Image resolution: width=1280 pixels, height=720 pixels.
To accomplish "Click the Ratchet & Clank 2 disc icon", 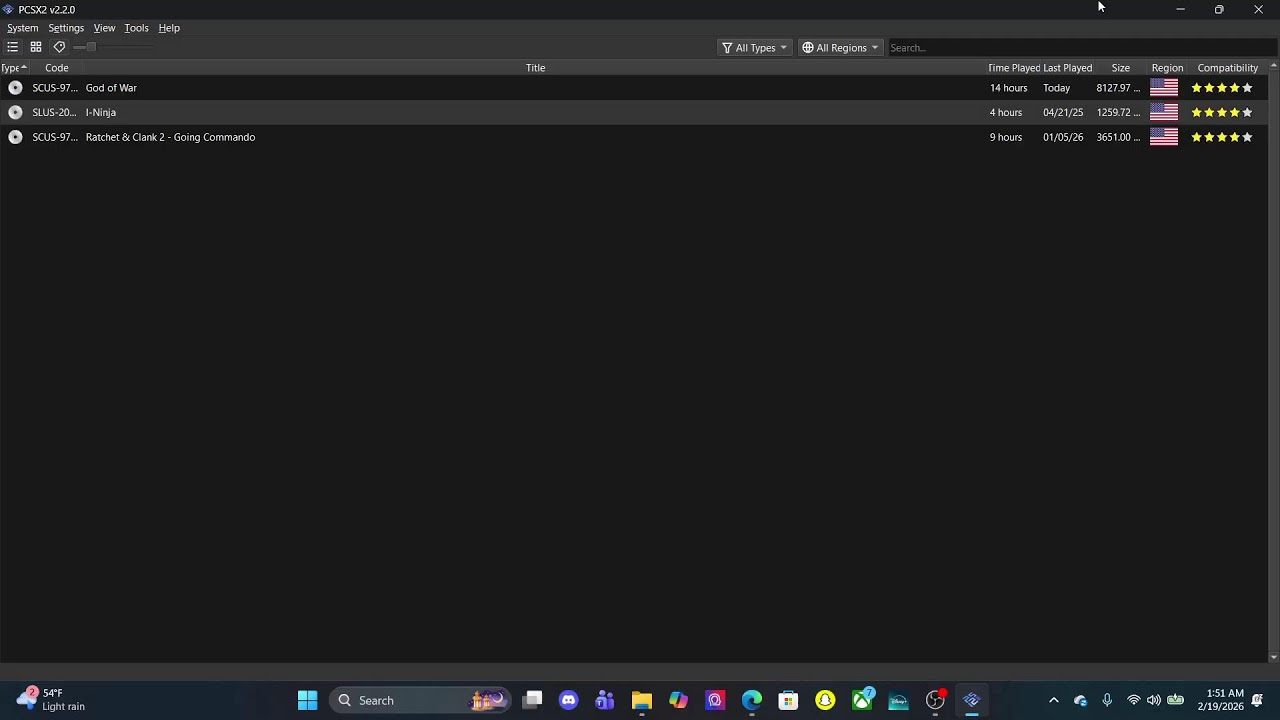I will point(15,137).
